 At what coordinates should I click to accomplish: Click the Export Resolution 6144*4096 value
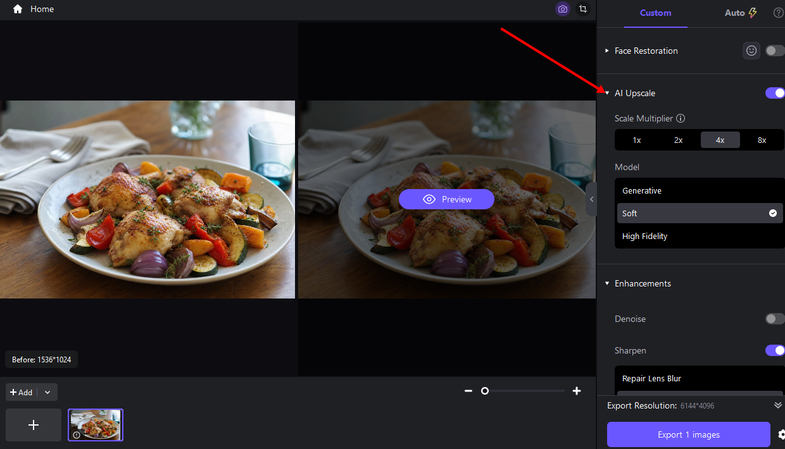[697, 406]
